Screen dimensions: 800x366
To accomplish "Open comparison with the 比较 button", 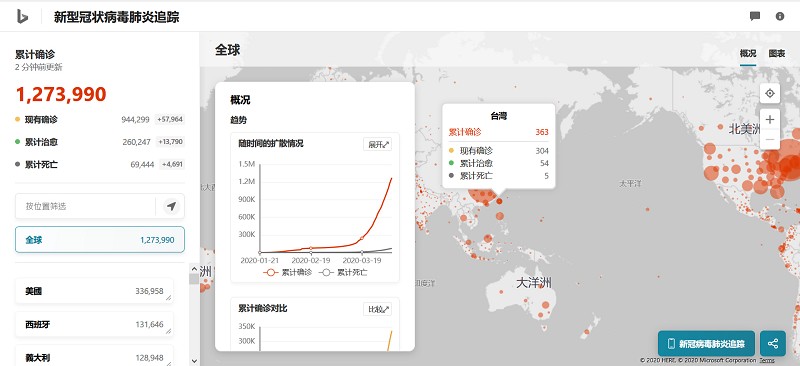I will click(x=378, y=309).
